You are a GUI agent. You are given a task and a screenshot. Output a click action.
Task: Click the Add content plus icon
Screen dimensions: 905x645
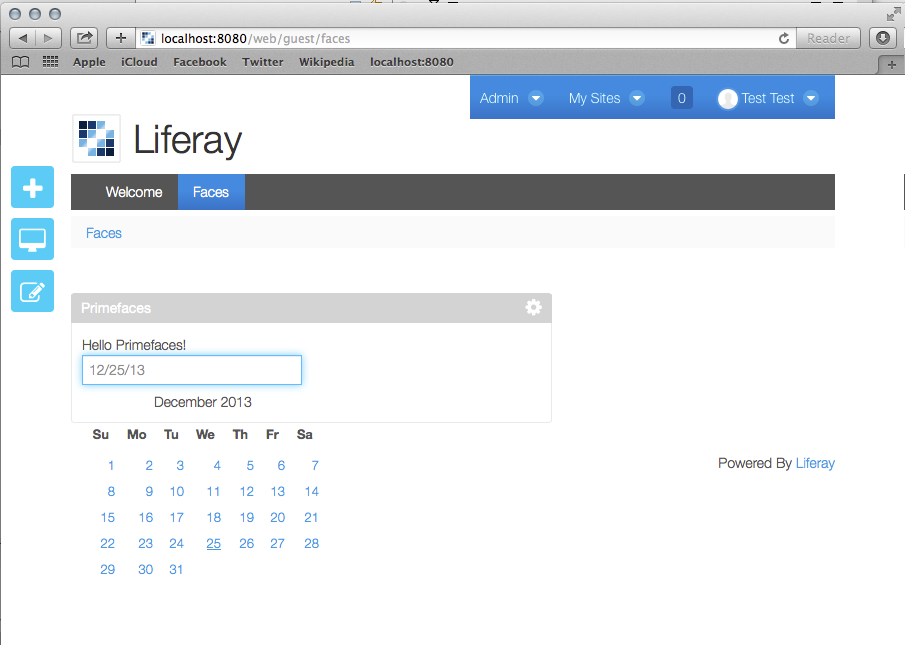pyautogui.click(x=32, y=187)
